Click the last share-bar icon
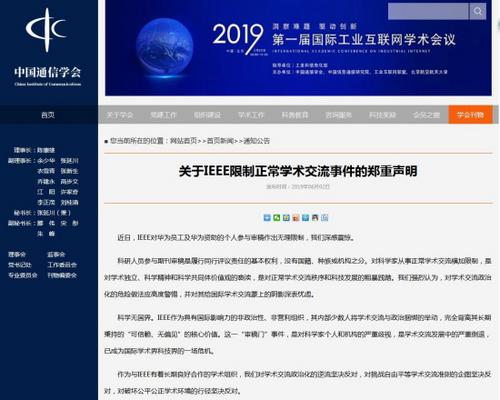 click(325, 218)
